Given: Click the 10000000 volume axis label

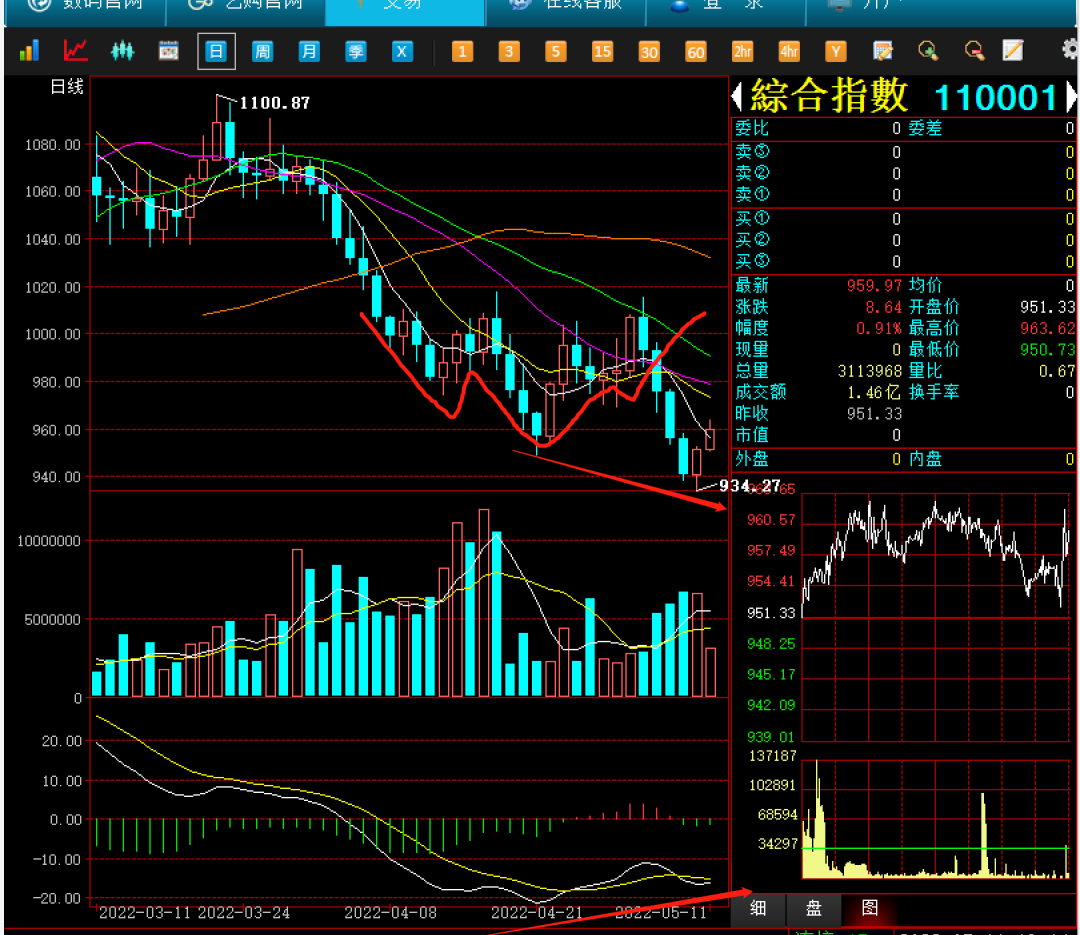Looking at the screenshot, I should [x=49, y=542].
